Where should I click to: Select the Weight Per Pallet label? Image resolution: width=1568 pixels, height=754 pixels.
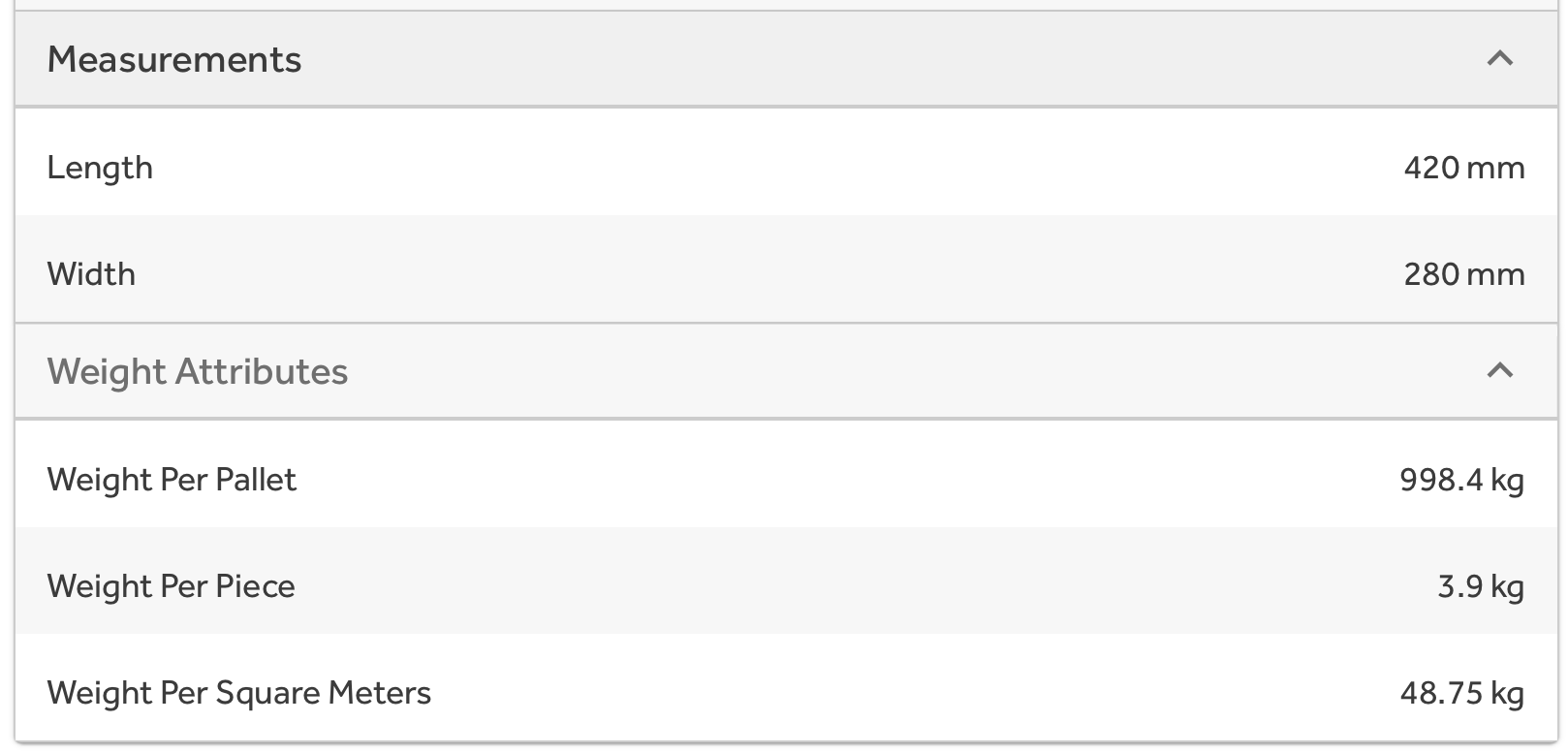tap(172, 480)
